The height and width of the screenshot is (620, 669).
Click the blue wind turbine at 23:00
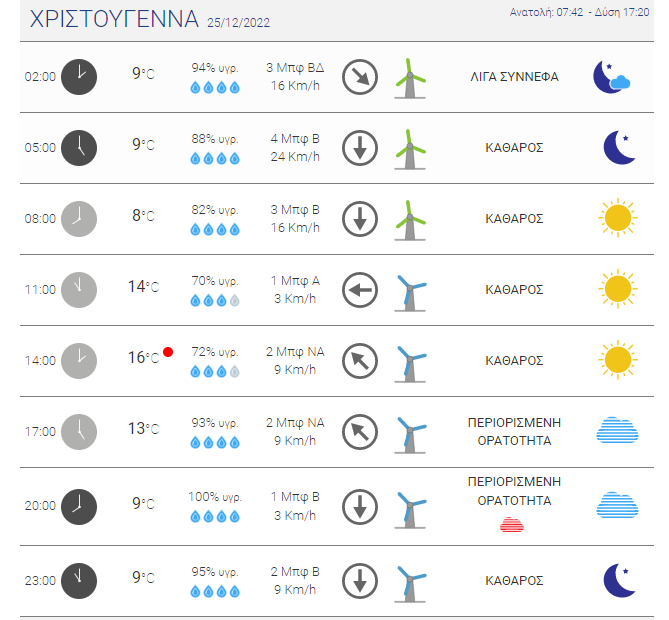(x=410, y=583)
